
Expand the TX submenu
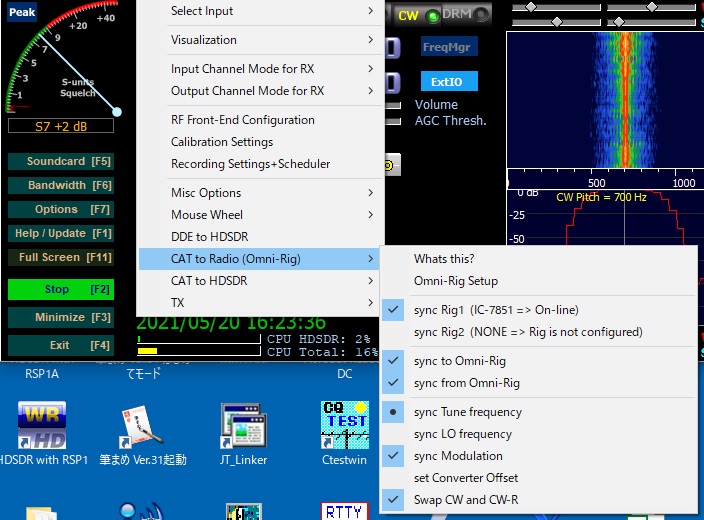(260, 303)
